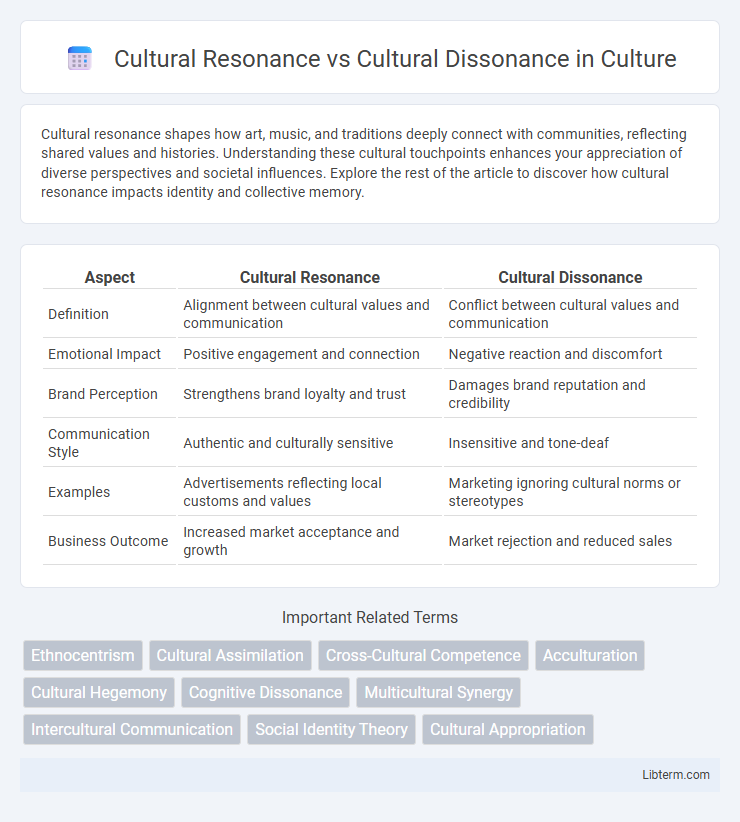Screen dimensions: 740x822
Task: Visit the Libterm.com footer link
Action: tap(676, 775)
